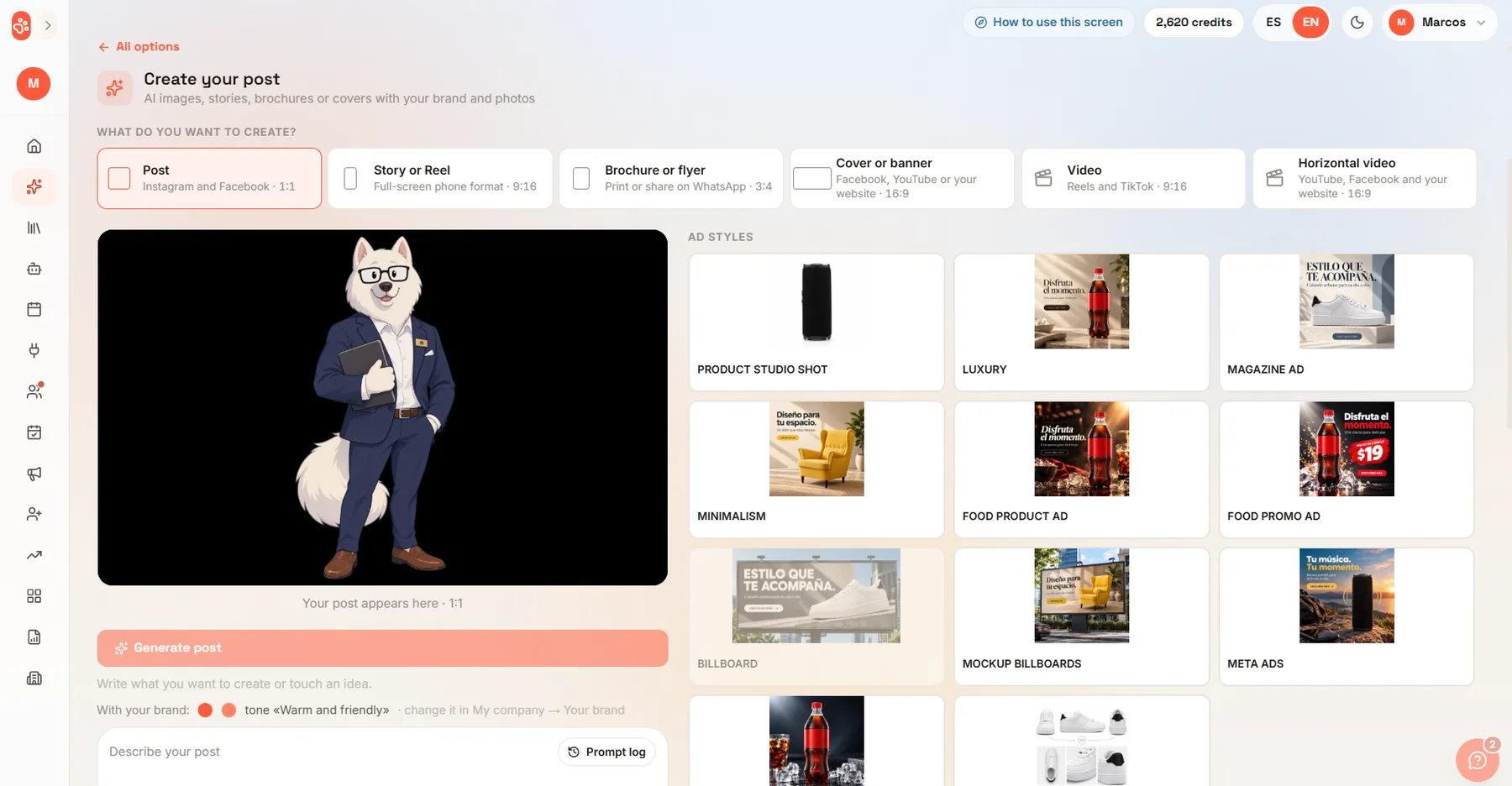Click the Generate post button

(382, 648)
